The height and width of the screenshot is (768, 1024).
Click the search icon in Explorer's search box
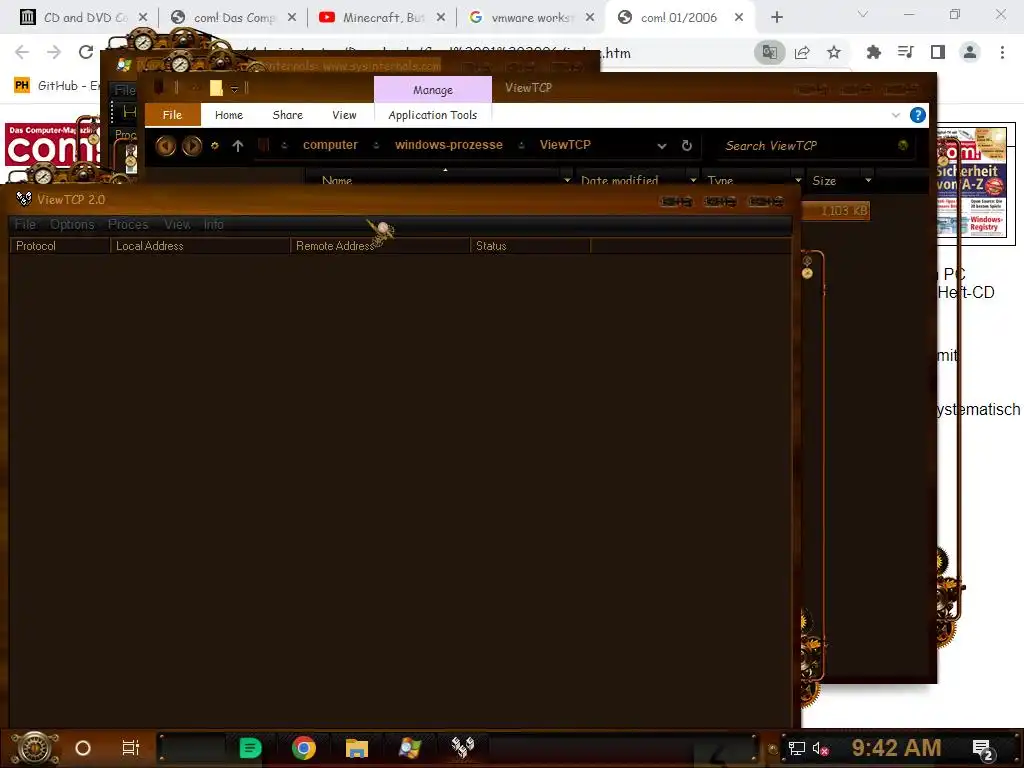click(903, 145)
